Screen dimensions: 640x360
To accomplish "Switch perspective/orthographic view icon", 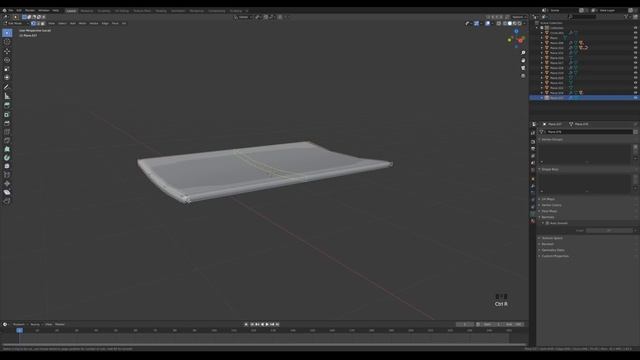I will [523, 76].
